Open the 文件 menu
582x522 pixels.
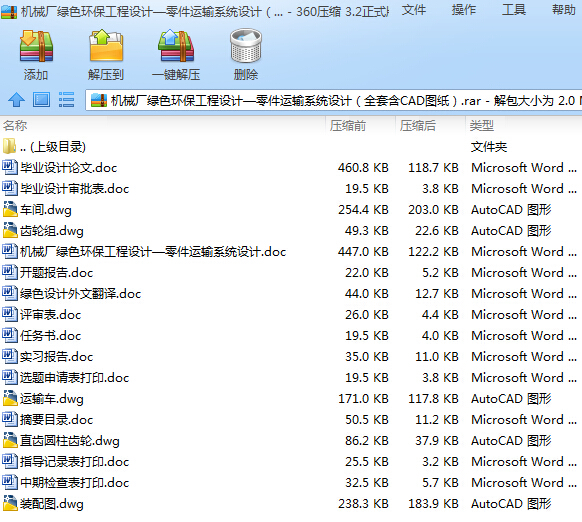[413, 10]
